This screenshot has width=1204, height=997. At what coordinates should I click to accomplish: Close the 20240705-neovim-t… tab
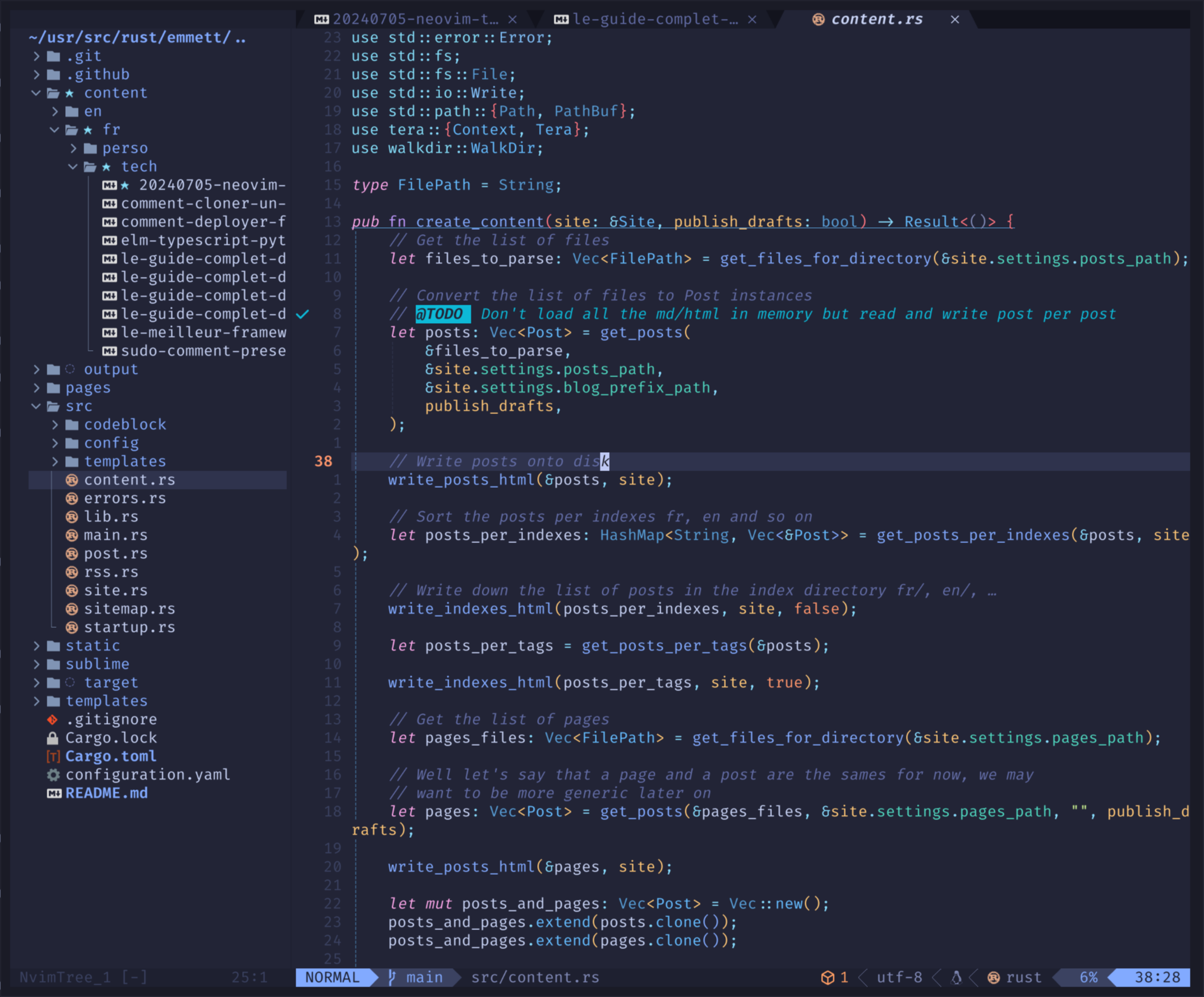(x=513, y=20)
